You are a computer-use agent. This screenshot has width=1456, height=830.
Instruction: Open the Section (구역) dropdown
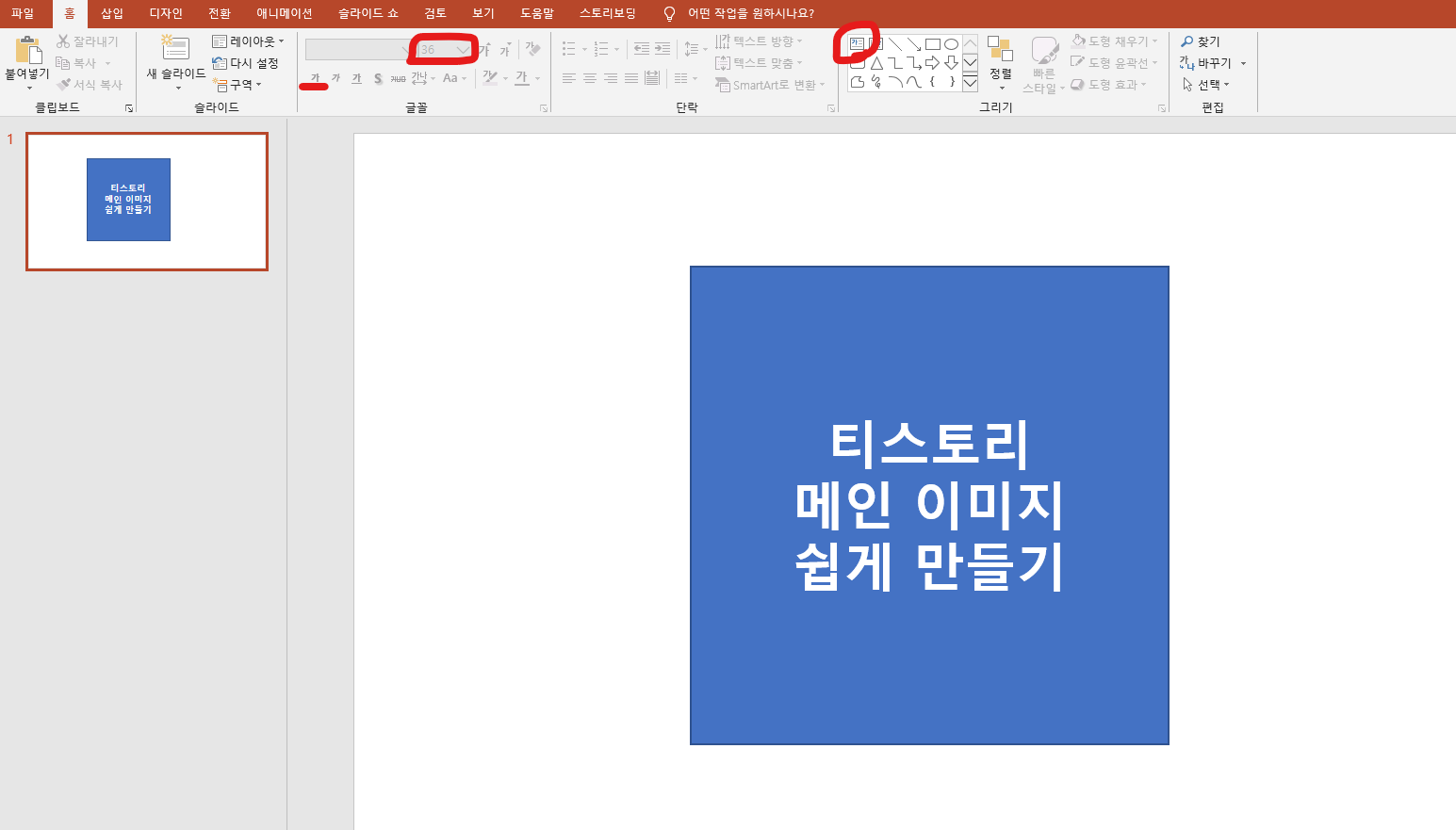pyautogui.click(x=237, y=85)
